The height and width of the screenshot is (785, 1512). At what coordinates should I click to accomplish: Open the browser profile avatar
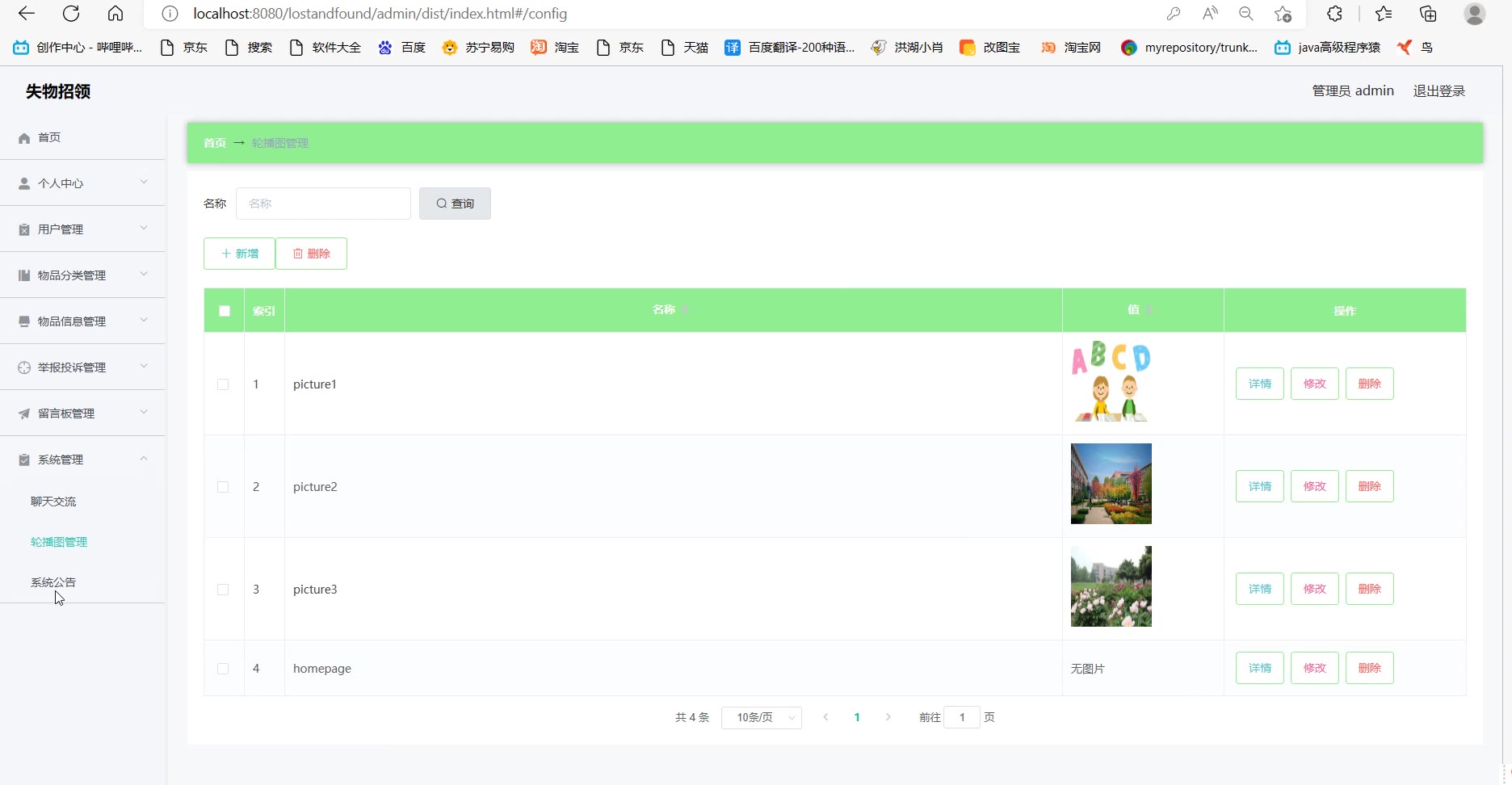[x=1475, y=14]
